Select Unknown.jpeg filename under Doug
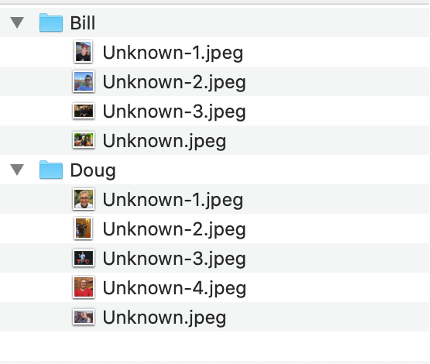430x364 pixels. coord(164,318)
